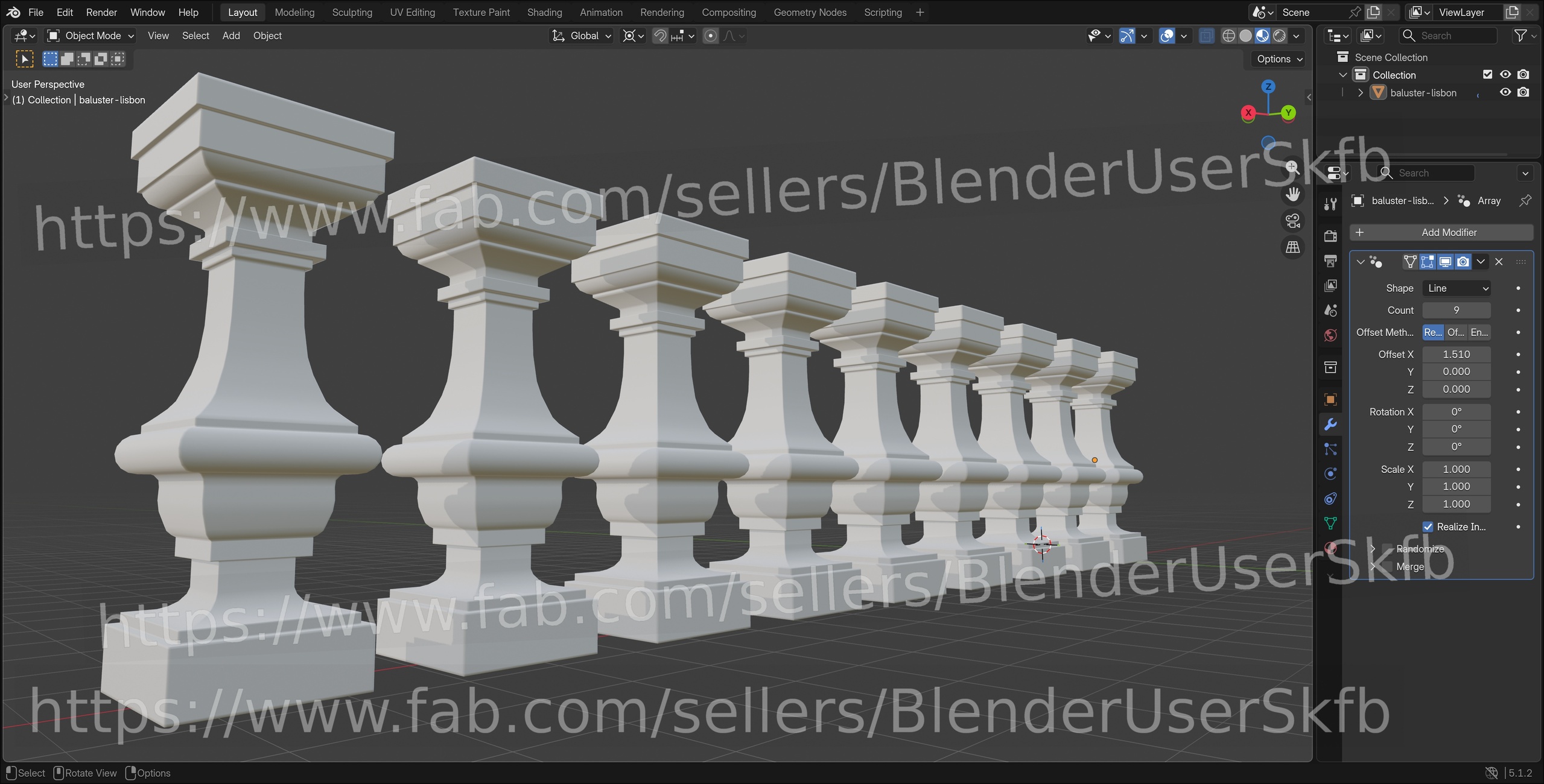Viewport: 1544px width, 784px height.
Task: Click the pin icon next to Array
Action: point(1525,201)
